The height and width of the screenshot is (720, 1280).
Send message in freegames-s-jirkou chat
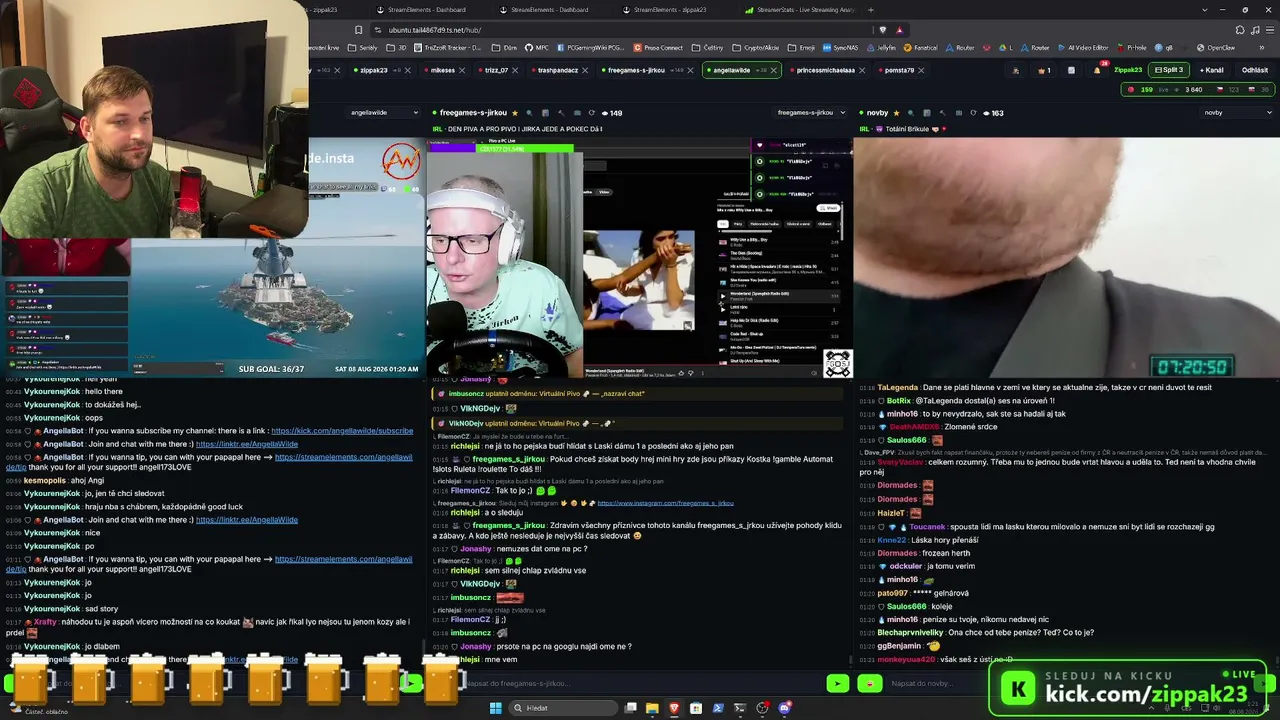coord(838,683)
